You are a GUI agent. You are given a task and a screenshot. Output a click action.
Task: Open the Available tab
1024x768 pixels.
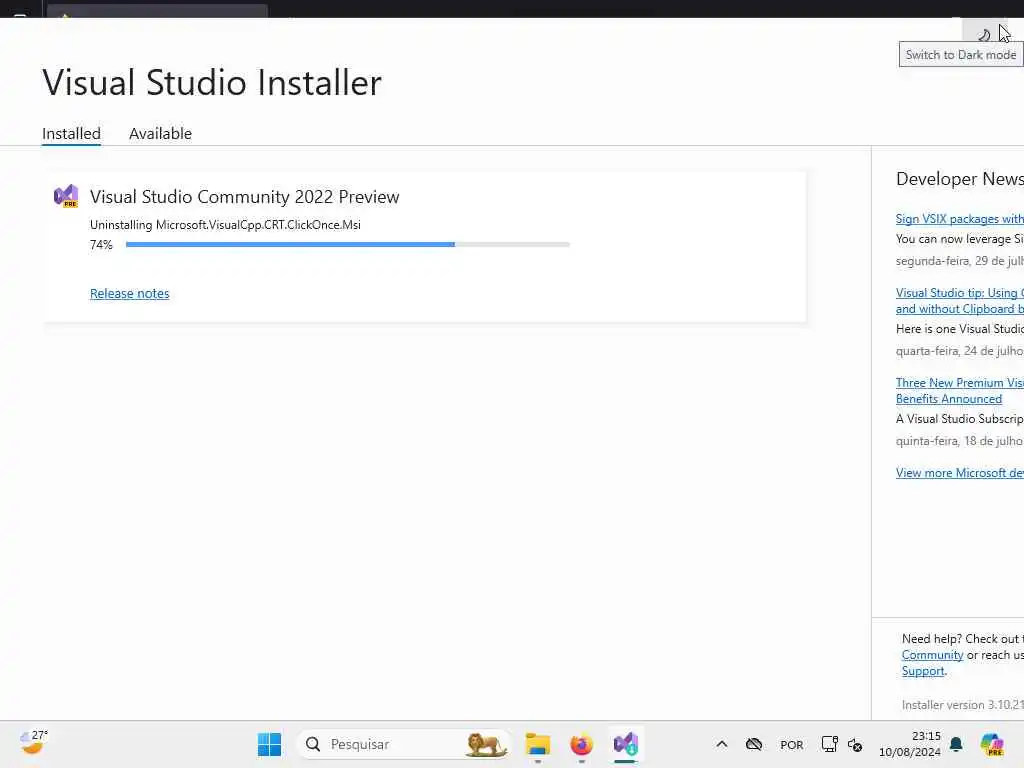[x=160, y=133]
